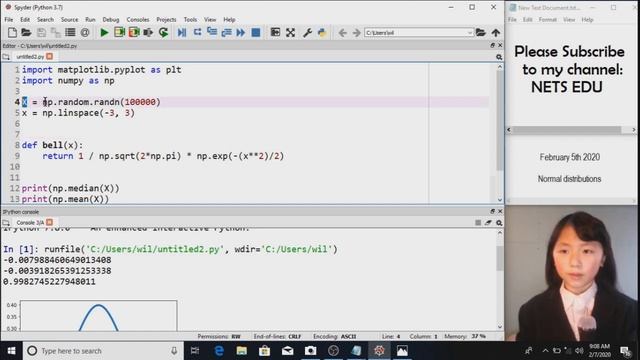Open the Edit menu in Spyder
The image size is (640, 360).
(25, 20)
